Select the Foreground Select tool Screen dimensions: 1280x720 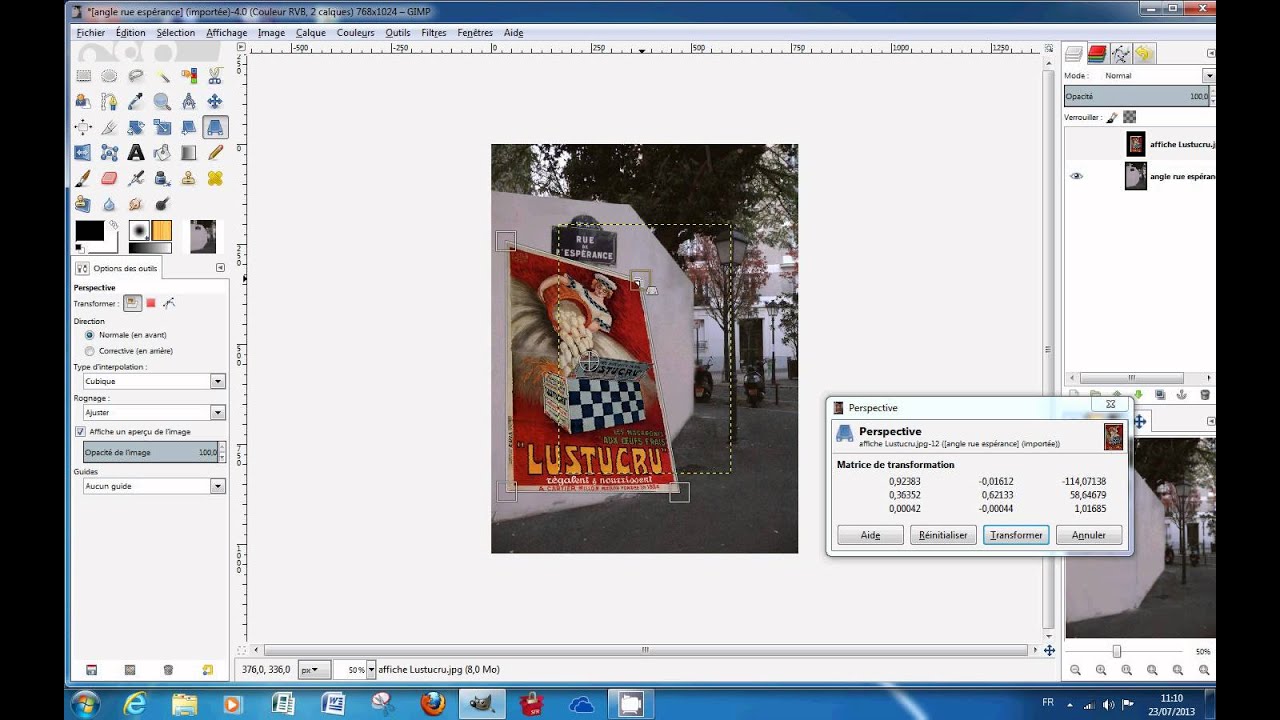(x=83, y=101)
